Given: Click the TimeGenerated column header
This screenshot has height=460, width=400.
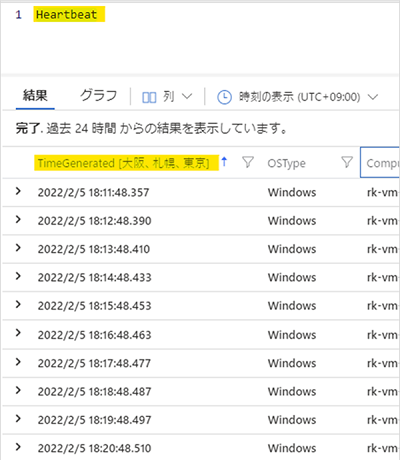Looking at the screenshot, I should click(x=123, y=163).
